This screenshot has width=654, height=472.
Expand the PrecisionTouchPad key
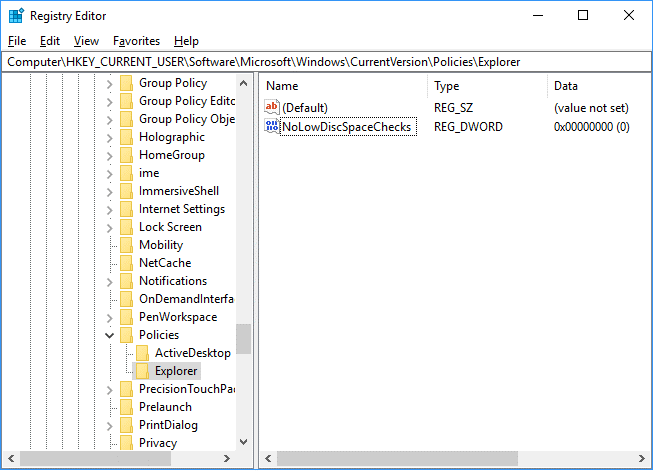109,389
